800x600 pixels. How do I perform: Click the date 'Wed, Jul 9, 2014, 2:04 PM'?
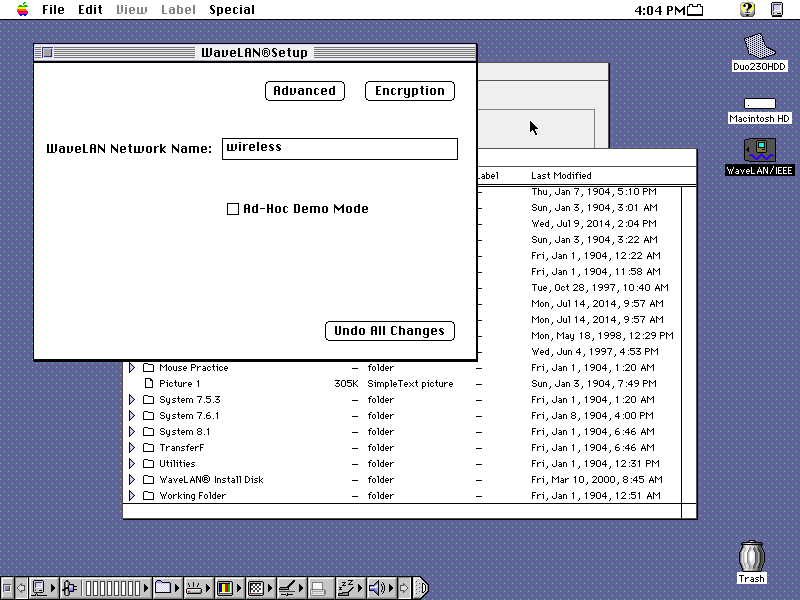[594, 223]
